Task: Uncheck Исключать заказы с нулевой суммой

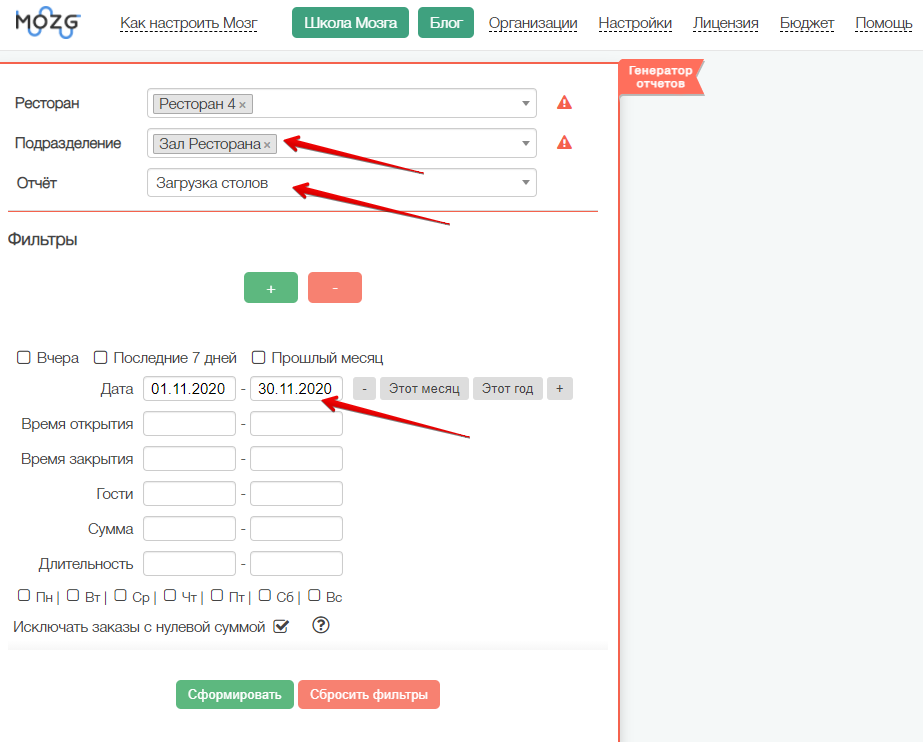Action: click(x=281, y=626)
